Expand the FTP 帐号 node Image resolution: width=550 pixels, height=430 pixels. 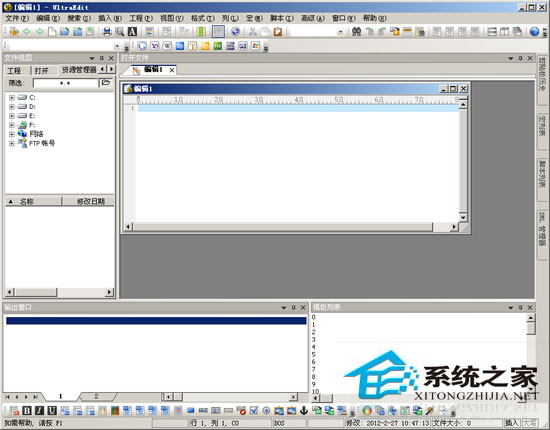coord(12,143)
